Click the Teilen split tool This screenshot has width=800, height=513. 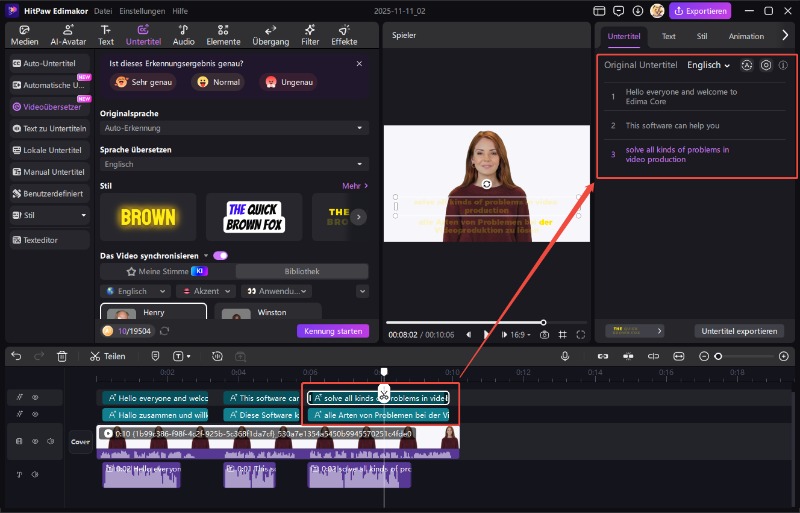pos(107,356)
